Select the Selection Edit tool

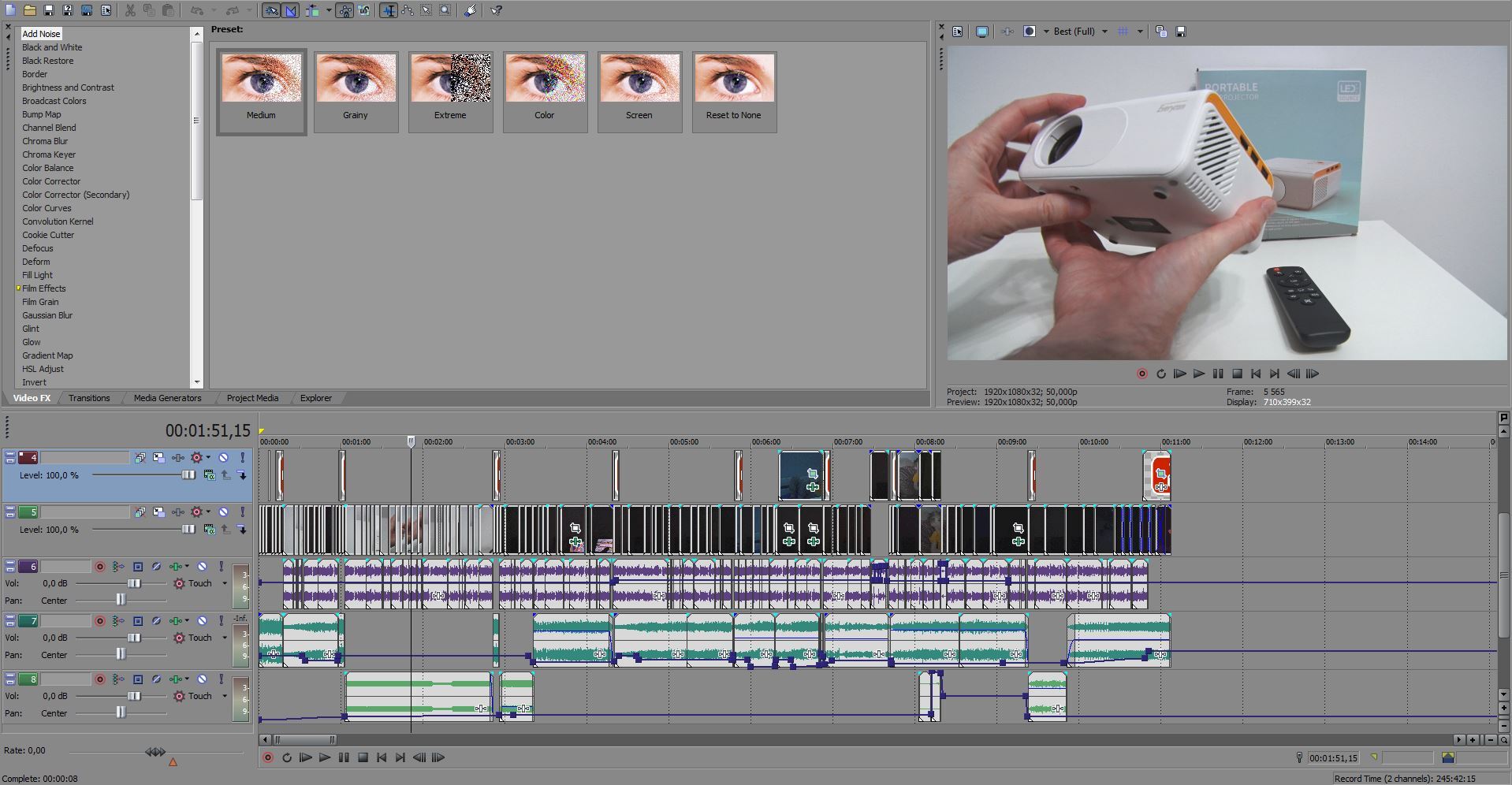tap(426, 10)
